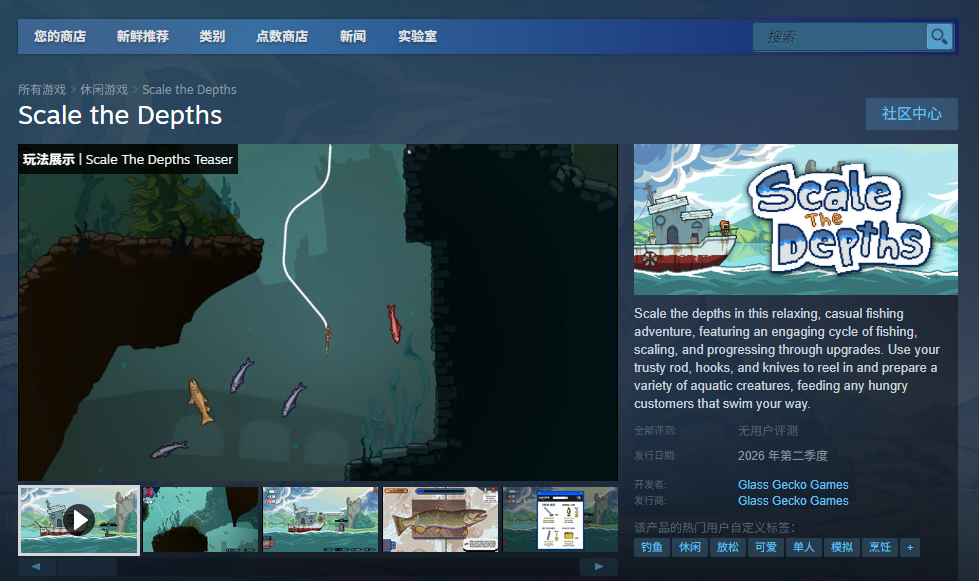This screenshot has width=979, height=581.
Task: Select the boat at sea screenshot thumbnail
Action: pyautogui.click(x=320, y=520)
